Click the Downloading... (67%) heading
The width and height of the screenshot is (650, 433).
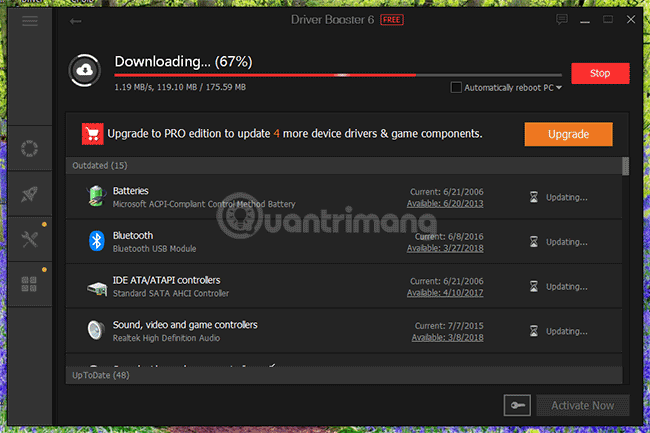point(183,62)
